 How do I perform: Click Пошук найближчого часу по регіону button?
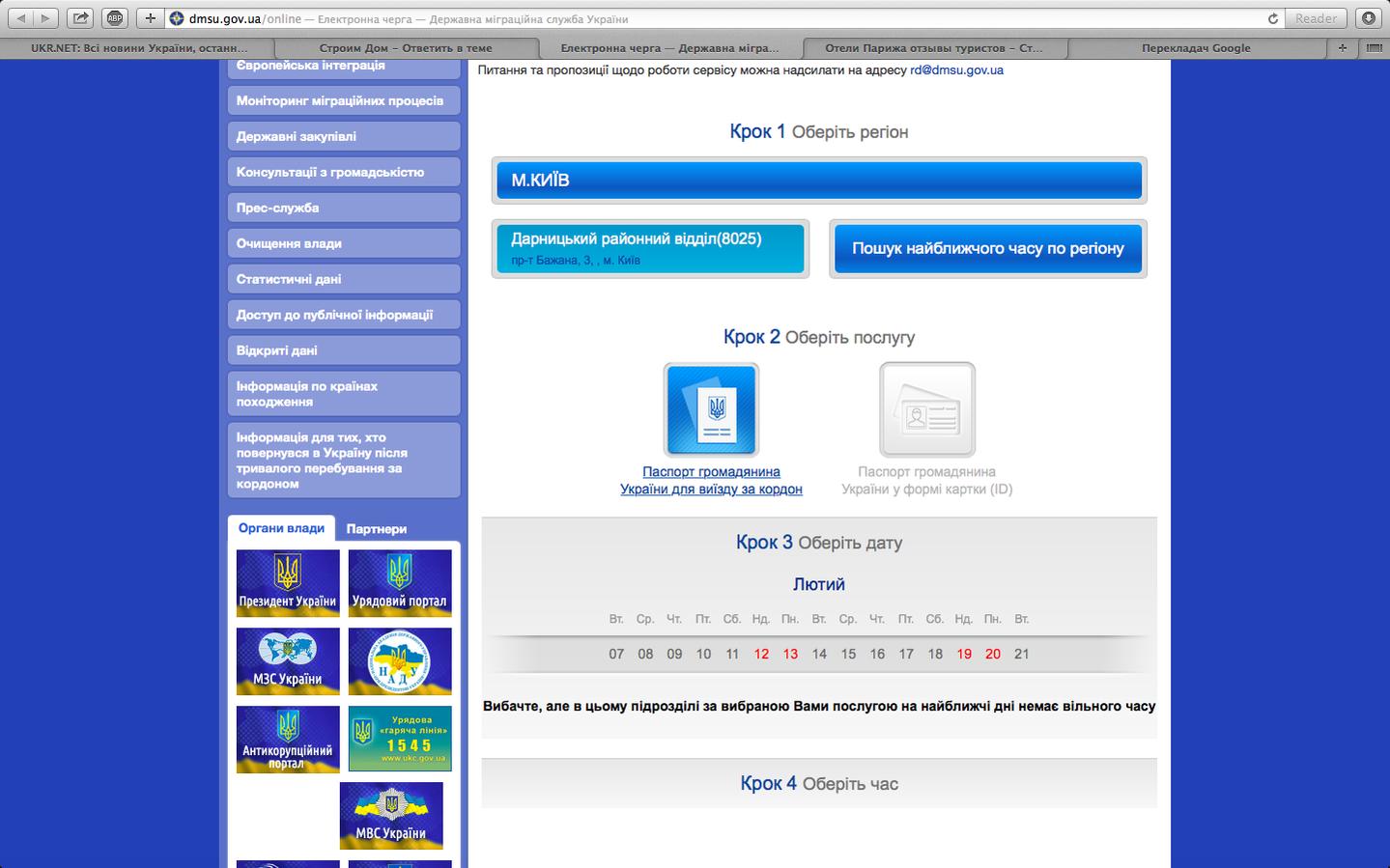(x=988, y=249)
